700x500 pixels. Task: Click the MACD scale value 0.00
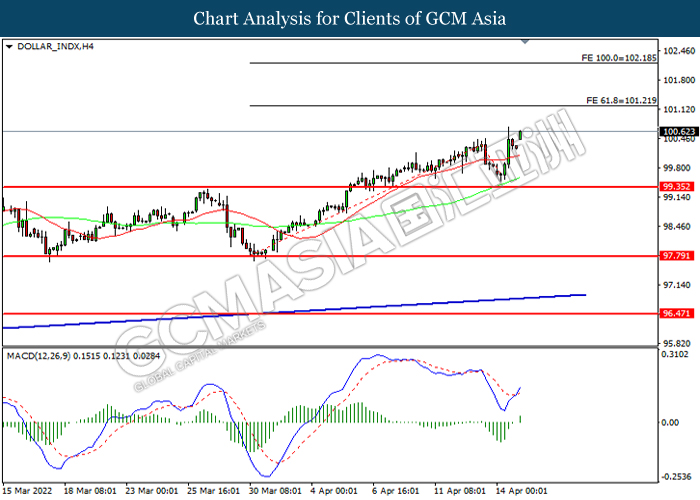(x=670, y=422)
